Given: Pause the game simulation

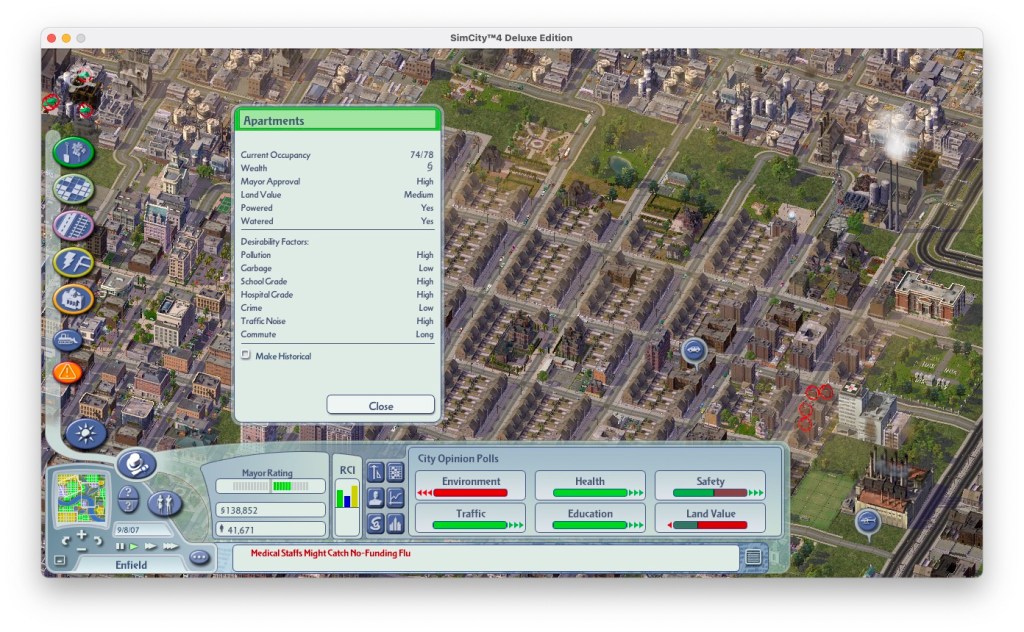Looking at the screenshot, I should [x=120, y=546].
